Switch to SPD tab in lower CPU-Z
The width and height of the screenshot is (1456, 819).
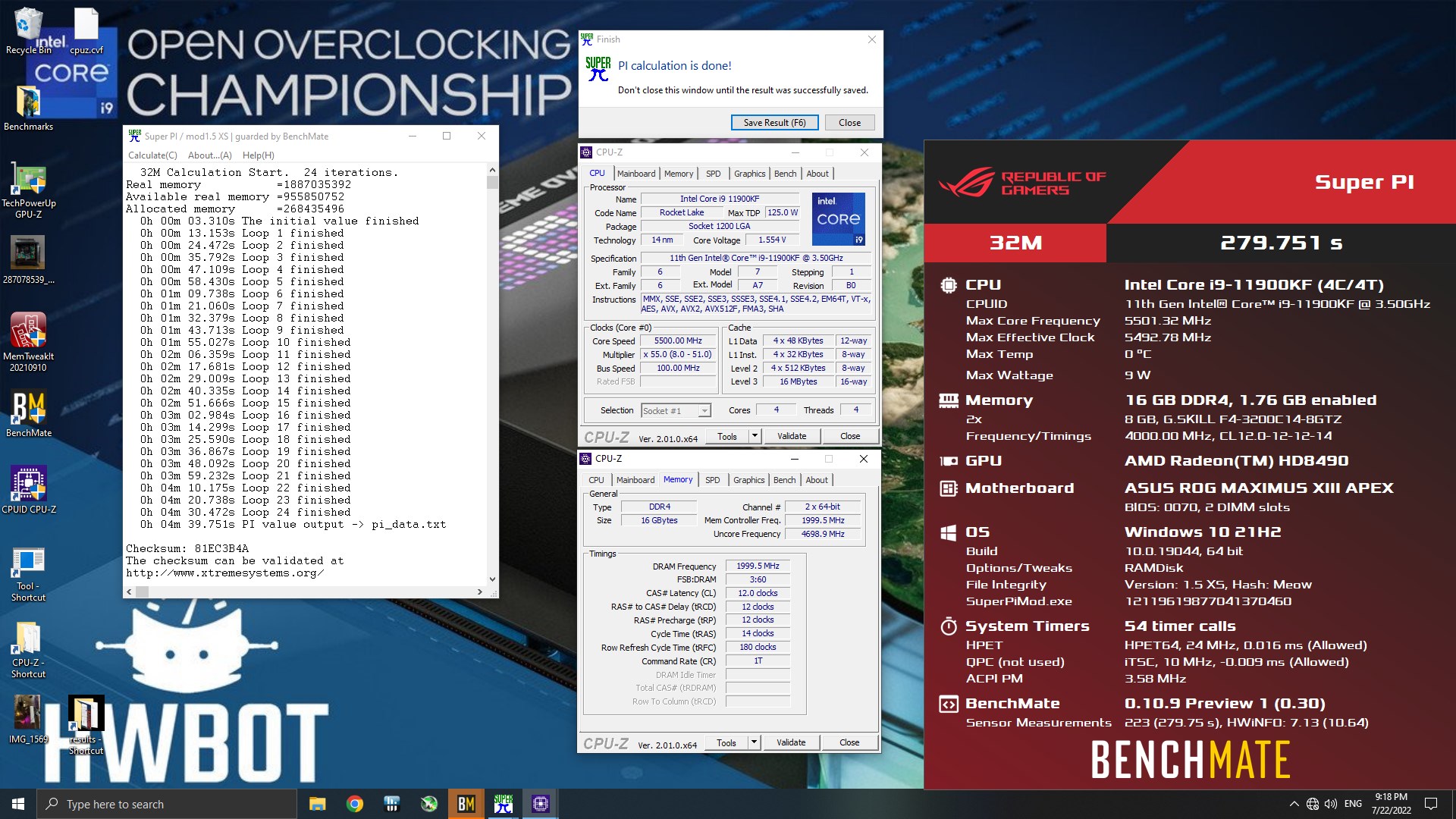pyautogui.click(x=712, y=480)
